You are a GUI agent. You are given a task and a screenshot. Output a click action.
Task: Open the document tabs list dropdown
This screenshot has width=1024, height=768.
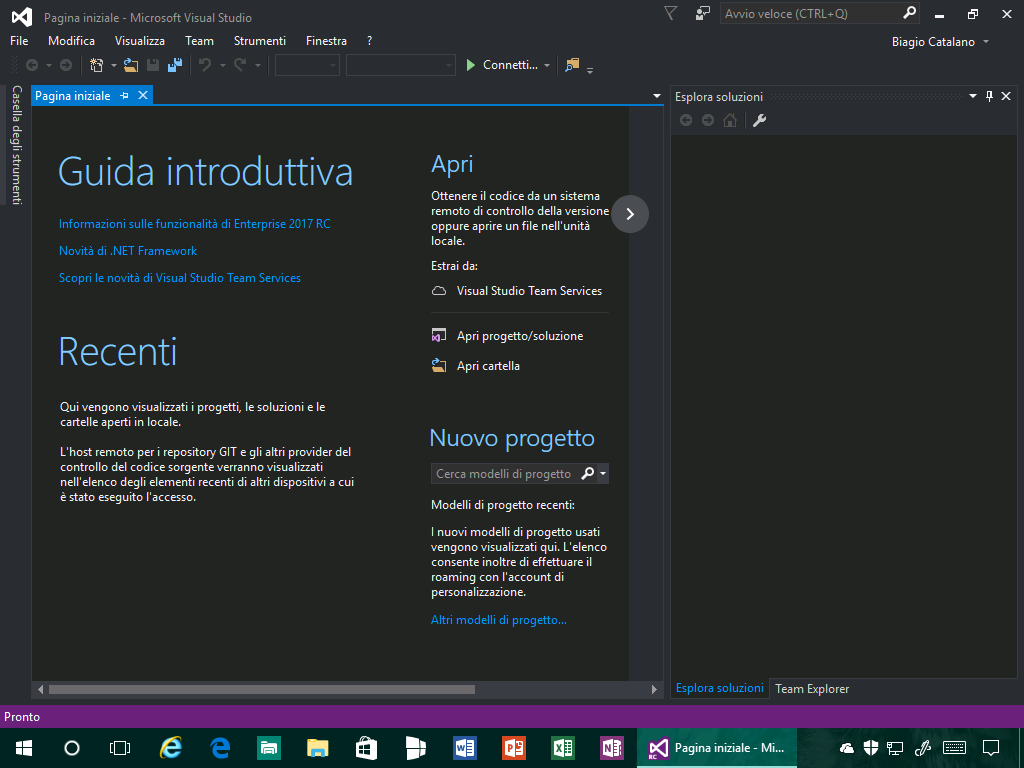[x=656, y=96]
